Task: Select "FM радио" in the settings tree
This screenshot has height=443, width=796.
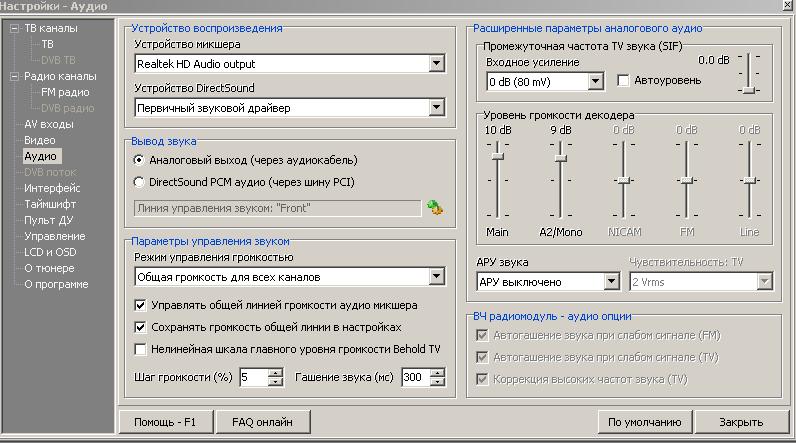Action: pos(65,93)
